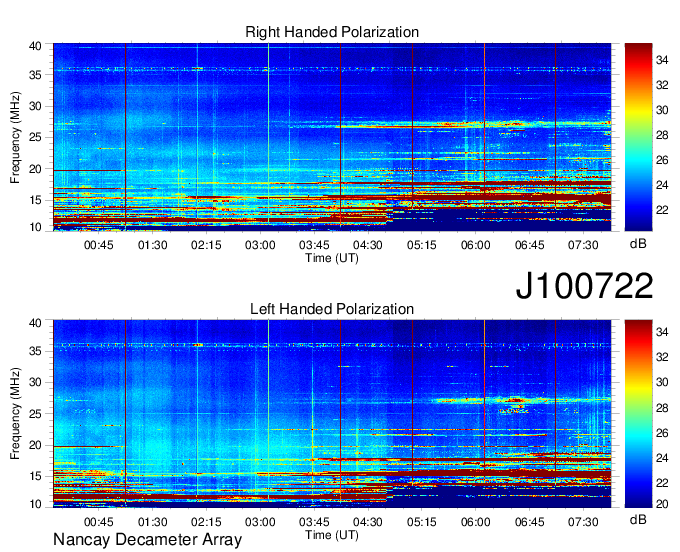The height and width of the screenshot is (552, 680).
Task: Click the "dB" label of Left Handed color bar
Action: (x=638, y=519)
